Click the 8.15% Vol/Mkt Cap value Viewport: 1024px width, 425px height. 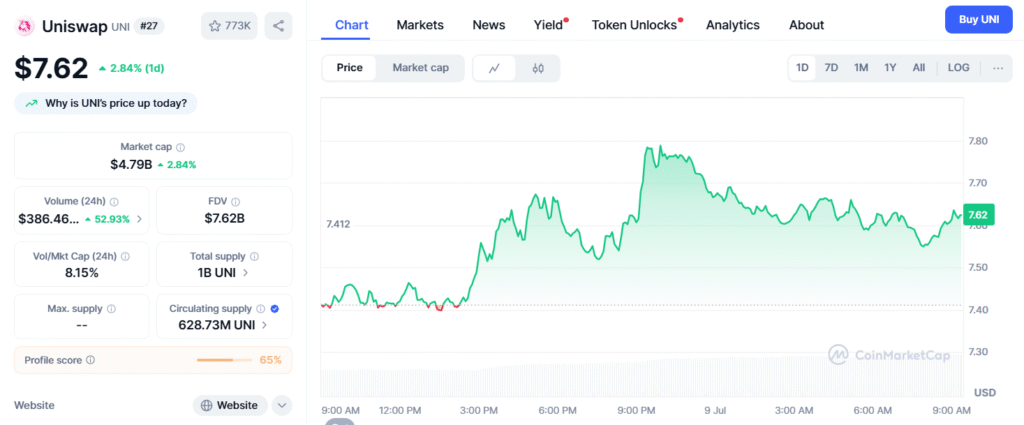(x=82, y=273)
